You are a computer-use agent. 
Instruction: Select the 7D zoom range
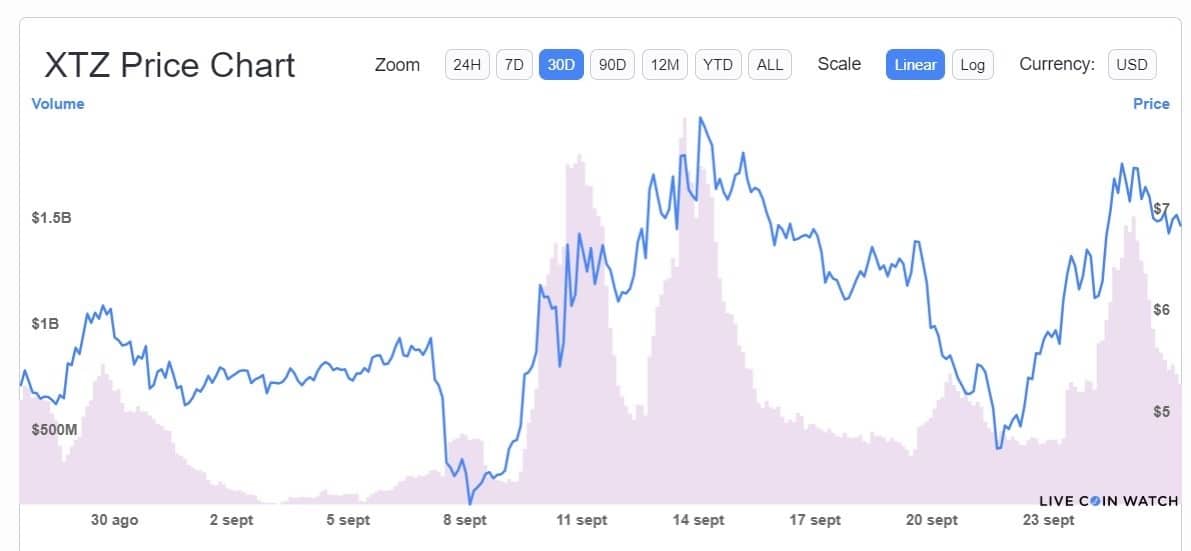(x=514, y=65)
